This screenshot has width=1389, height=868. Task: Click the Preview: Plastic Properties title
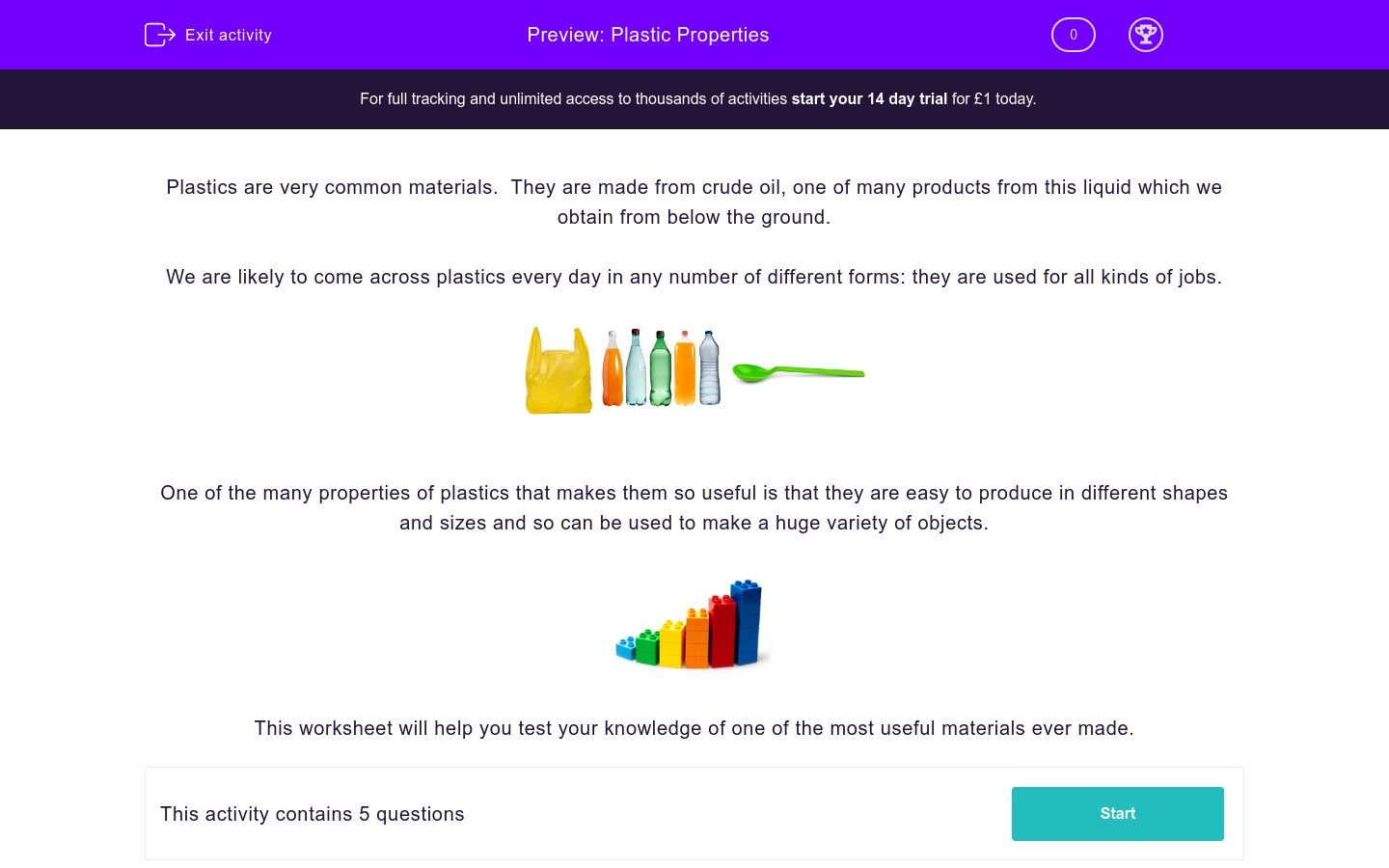[647, 35]
